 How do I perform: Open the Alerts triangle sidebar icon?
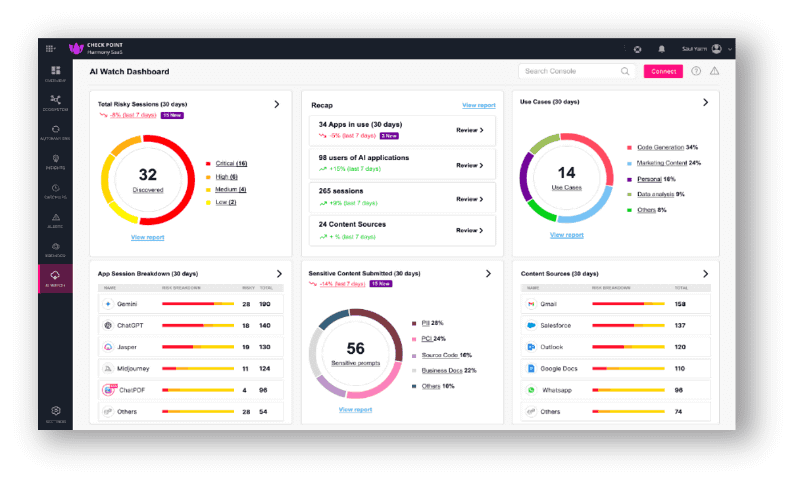[x=55, y=220]
